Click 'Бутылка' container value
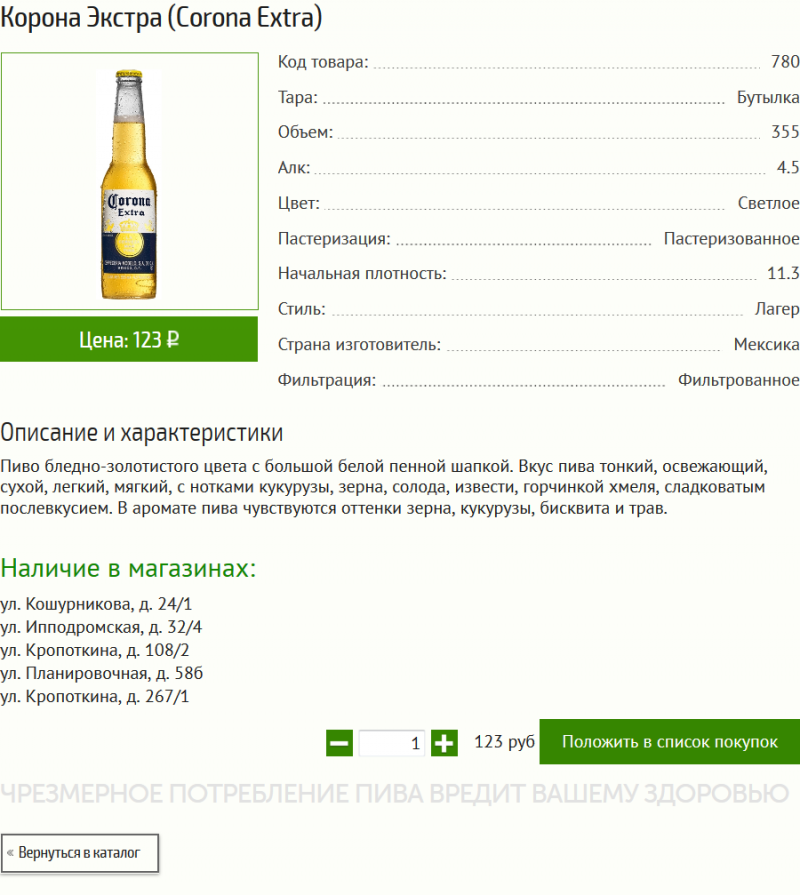 point(768,98)
